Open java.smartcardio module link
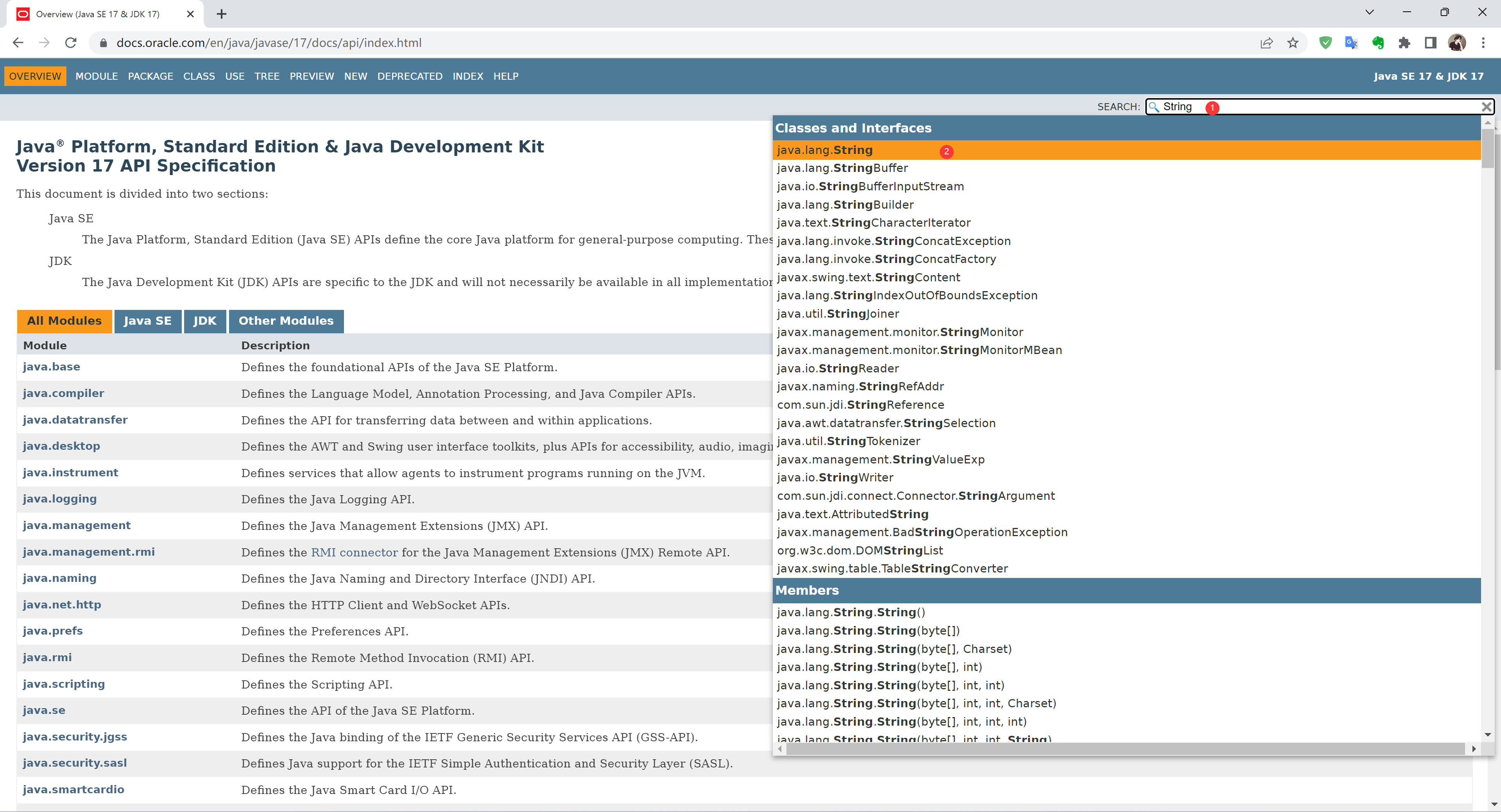This screenshot has width=1501, height=812. (x=73, y=789)
